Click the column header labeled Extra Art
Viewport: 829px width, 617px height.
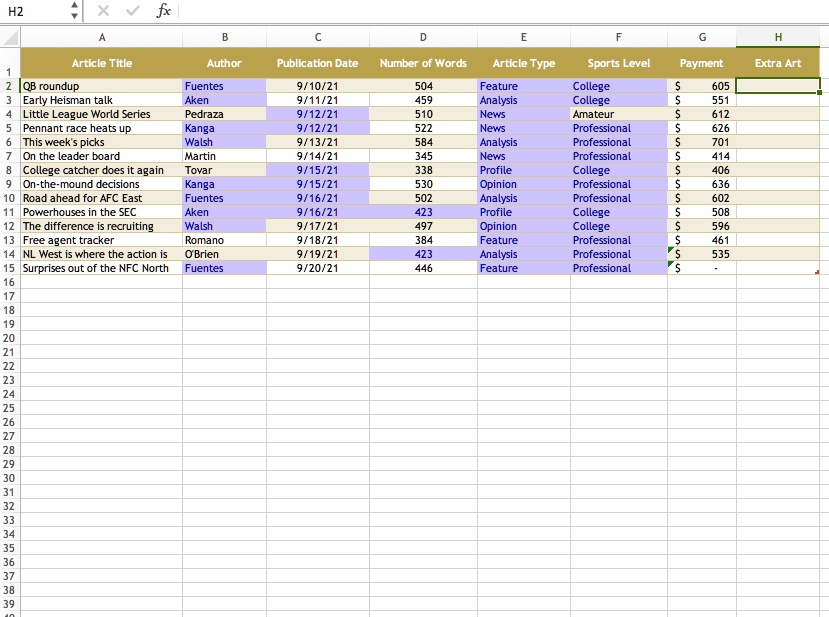click(x=777, y=63)
